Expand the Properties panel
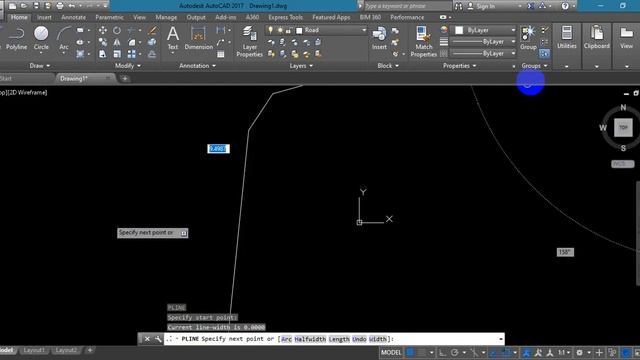Screen dimensions: 640x360 point(460,66)
